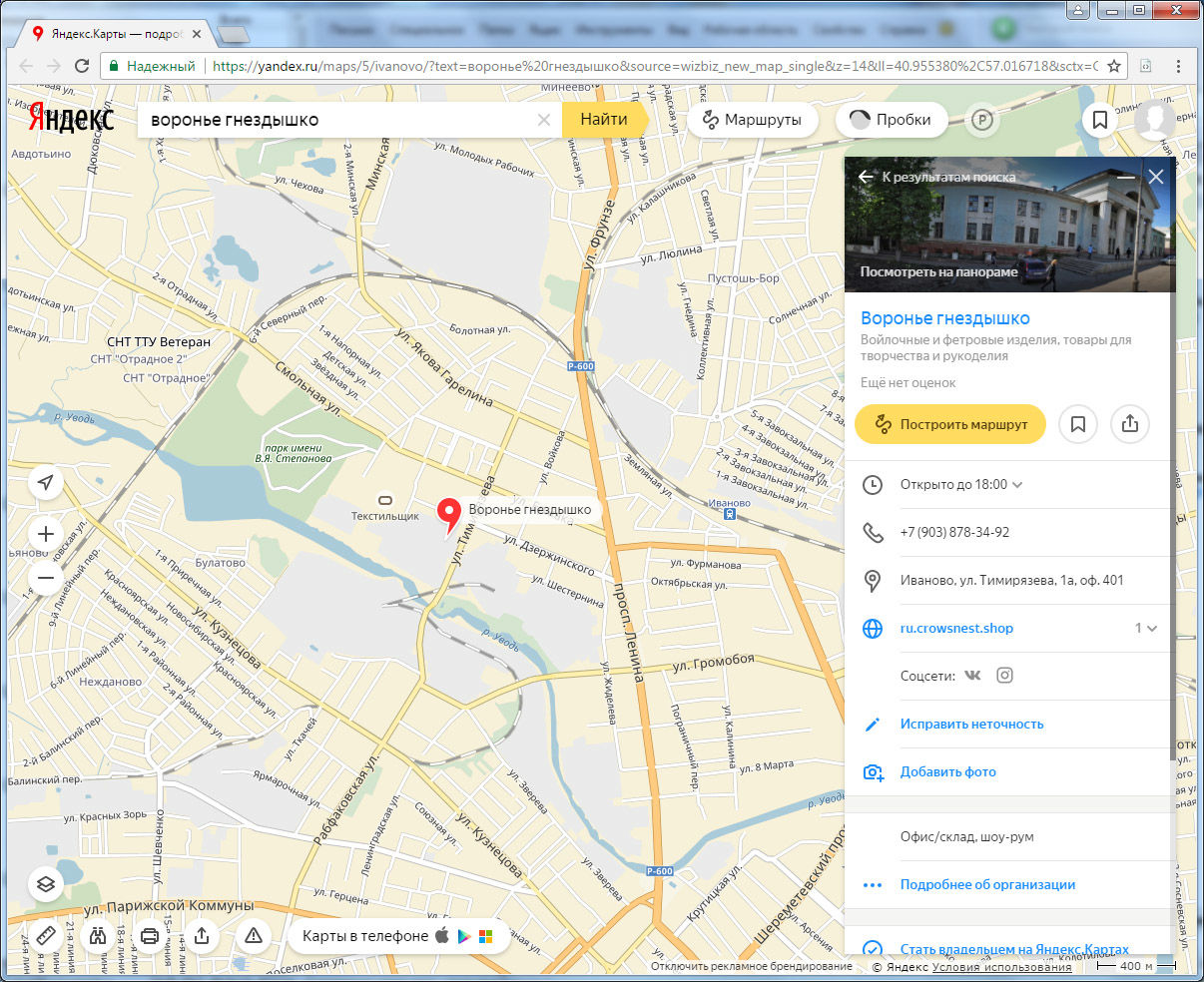Go back with the browser back arrow
Viewport: 1204px width, 982px height.
tap(26, 66)
